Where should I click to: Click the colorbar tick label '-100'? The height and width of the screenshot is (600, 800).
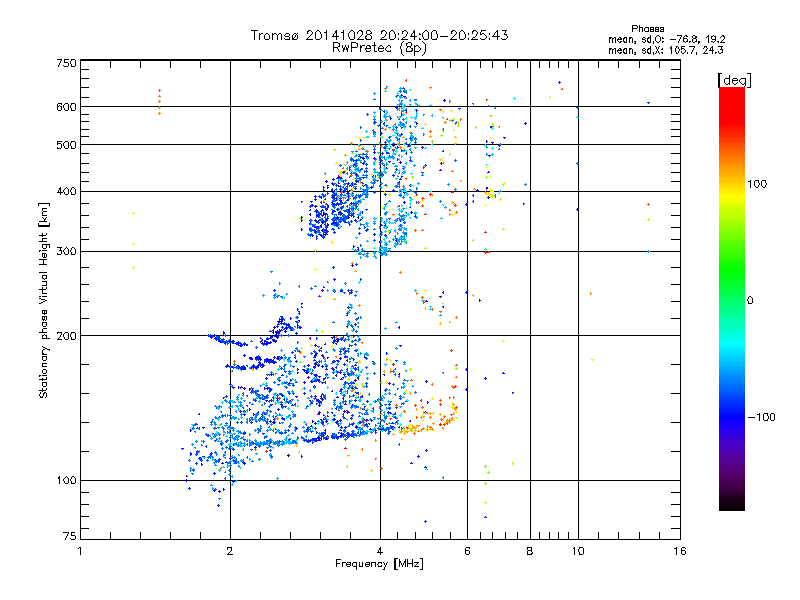pos(761,417)
